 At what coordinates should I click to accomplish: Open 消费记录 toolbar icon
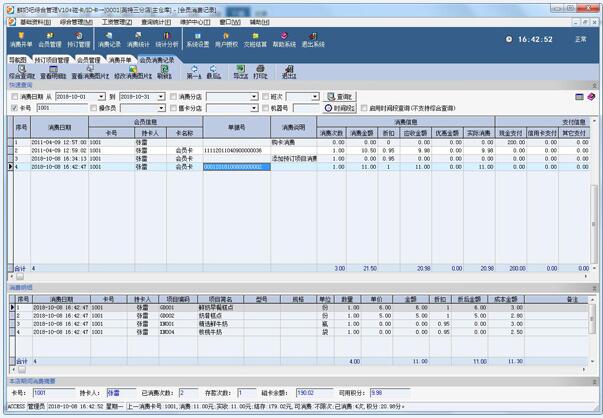(109, 40)
